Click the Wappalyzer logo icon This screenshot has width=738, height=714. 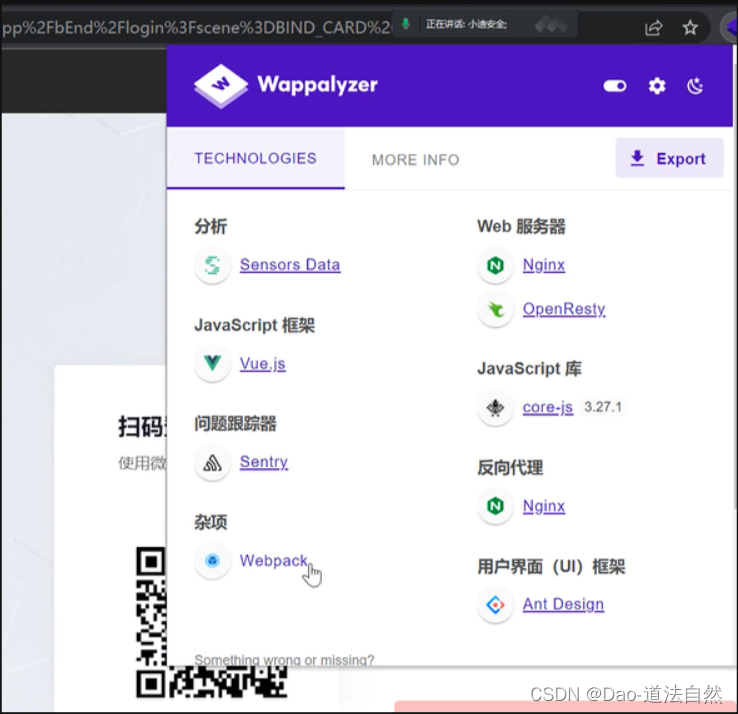click(221, 86)
